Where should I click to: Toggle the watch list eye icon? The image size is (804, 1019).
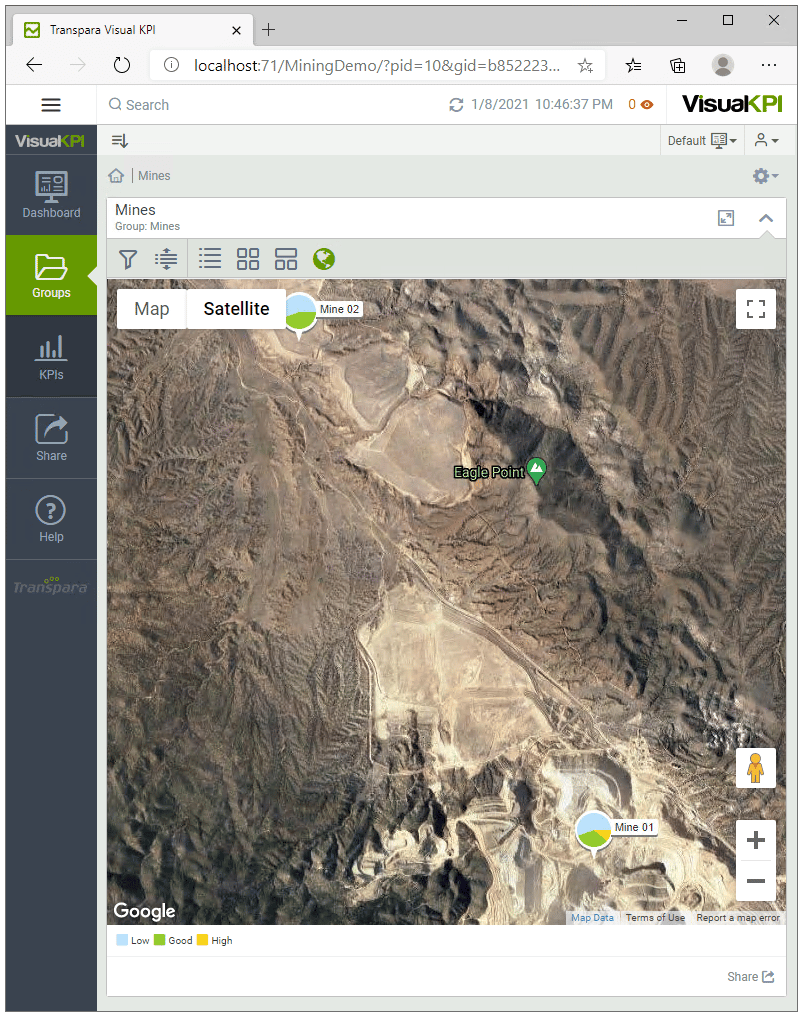[647, 105]
